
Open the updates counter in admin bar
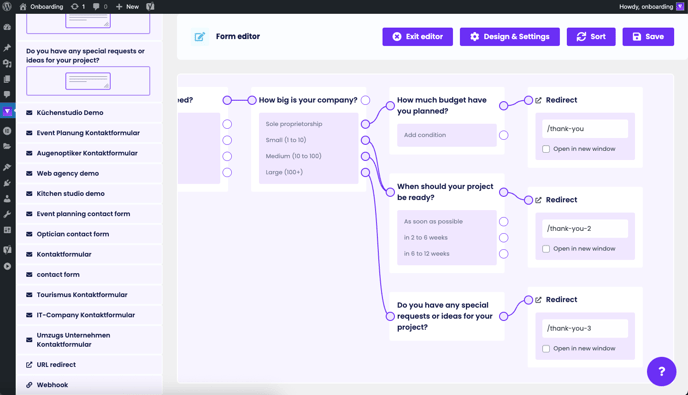pyautogui.click(x=78, y=7)
